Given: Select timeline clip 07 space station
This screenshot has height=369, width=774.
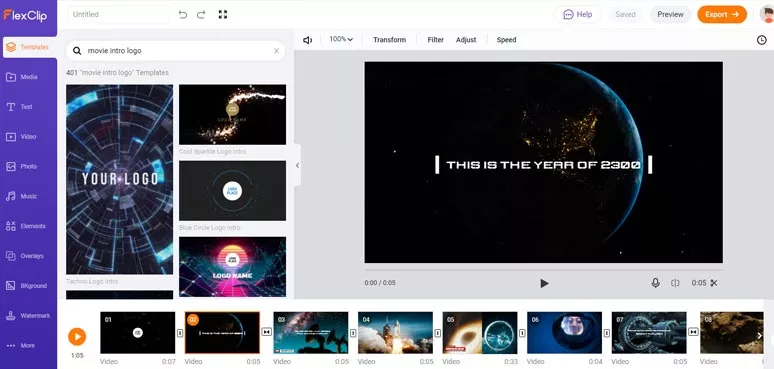Looking at the screenshot, I should [649, 332].
